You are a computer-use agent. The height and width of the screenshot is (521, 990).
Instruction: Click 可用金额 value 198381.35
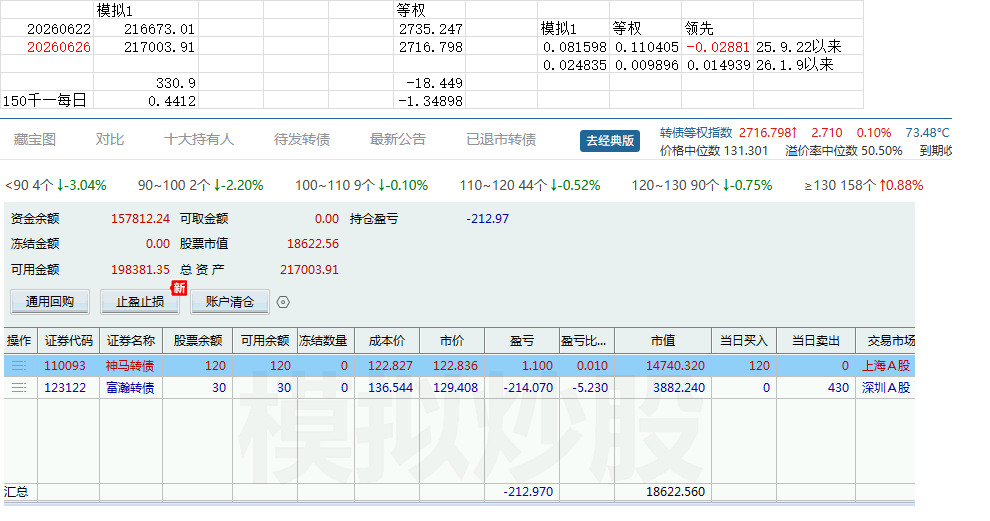tap(140, 270)
